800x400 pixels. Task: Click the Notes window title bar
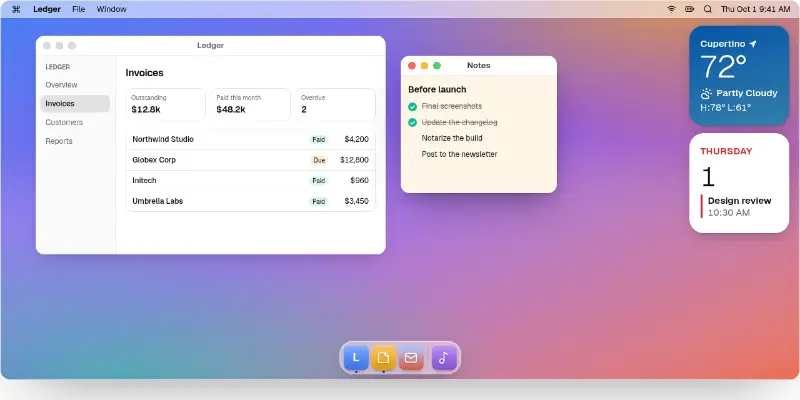tap(479, 66)
